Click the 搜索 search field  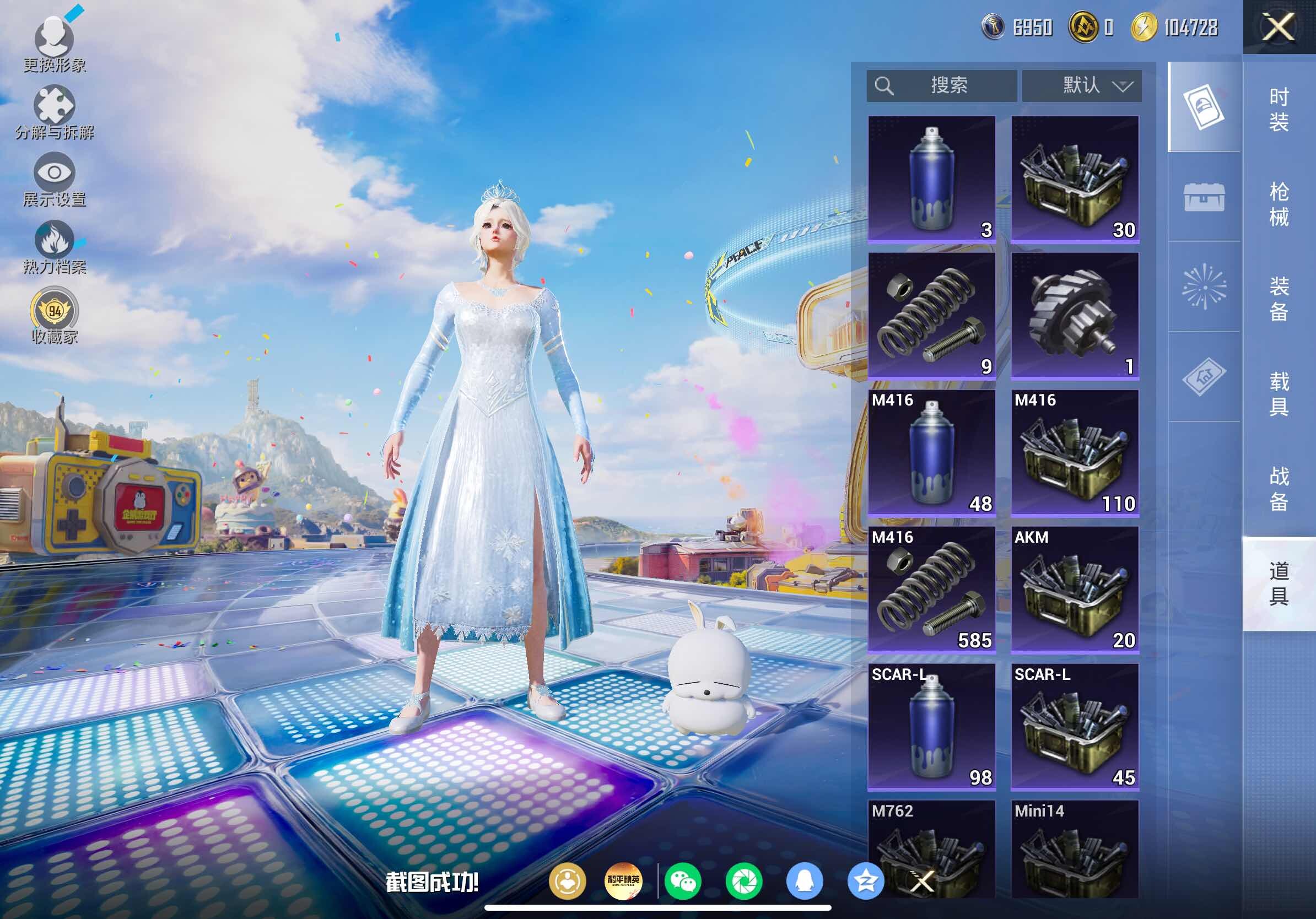[942, 86]
